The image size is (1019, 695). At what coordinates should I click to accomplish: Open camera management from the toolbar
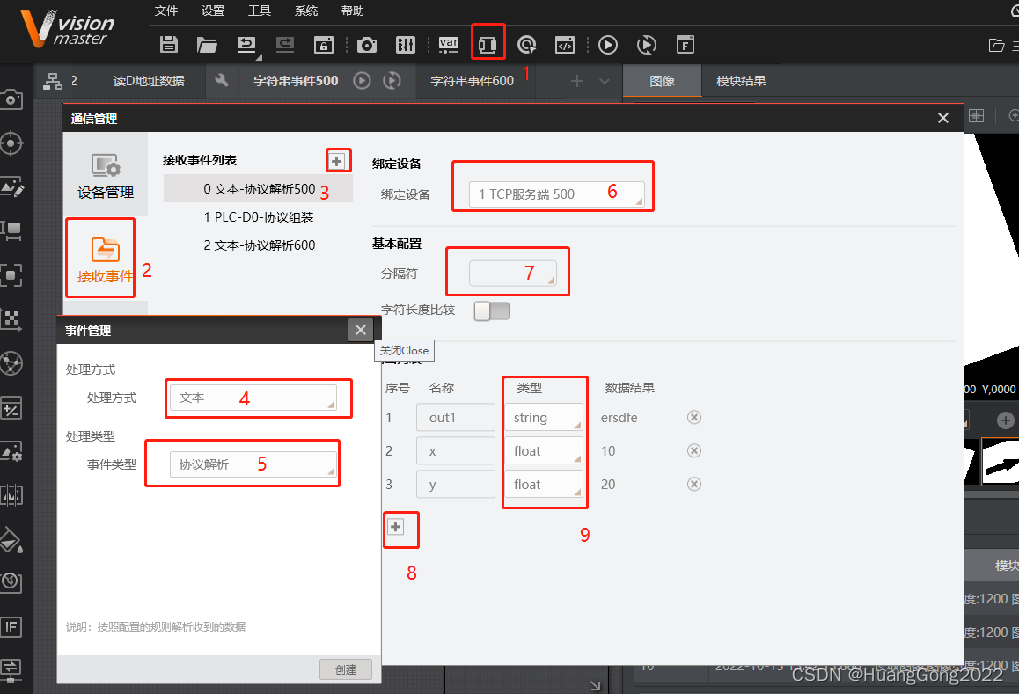pyautogui.click(x=367, y=44)
